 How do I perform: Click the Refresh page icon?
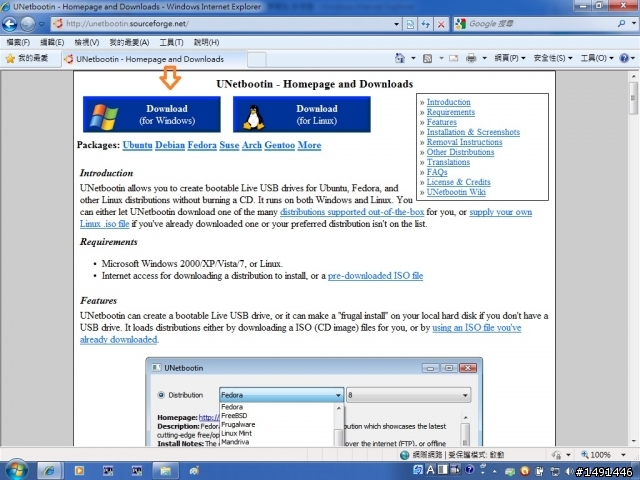[426, 24]
